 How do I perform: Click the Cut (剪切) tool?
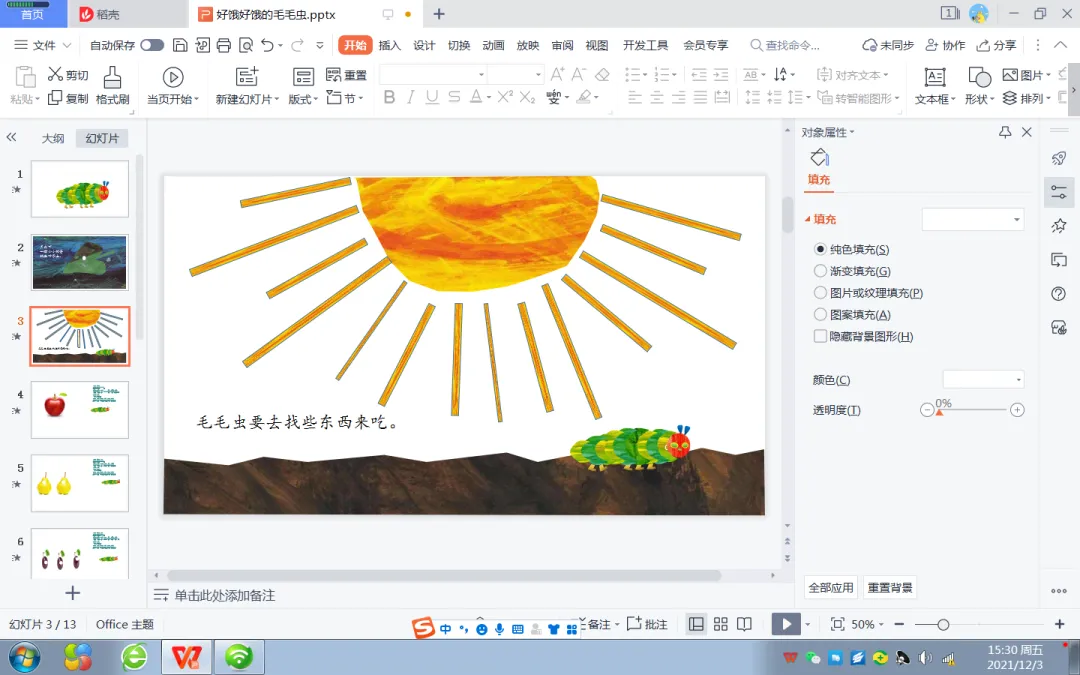(x=68, y=74)
